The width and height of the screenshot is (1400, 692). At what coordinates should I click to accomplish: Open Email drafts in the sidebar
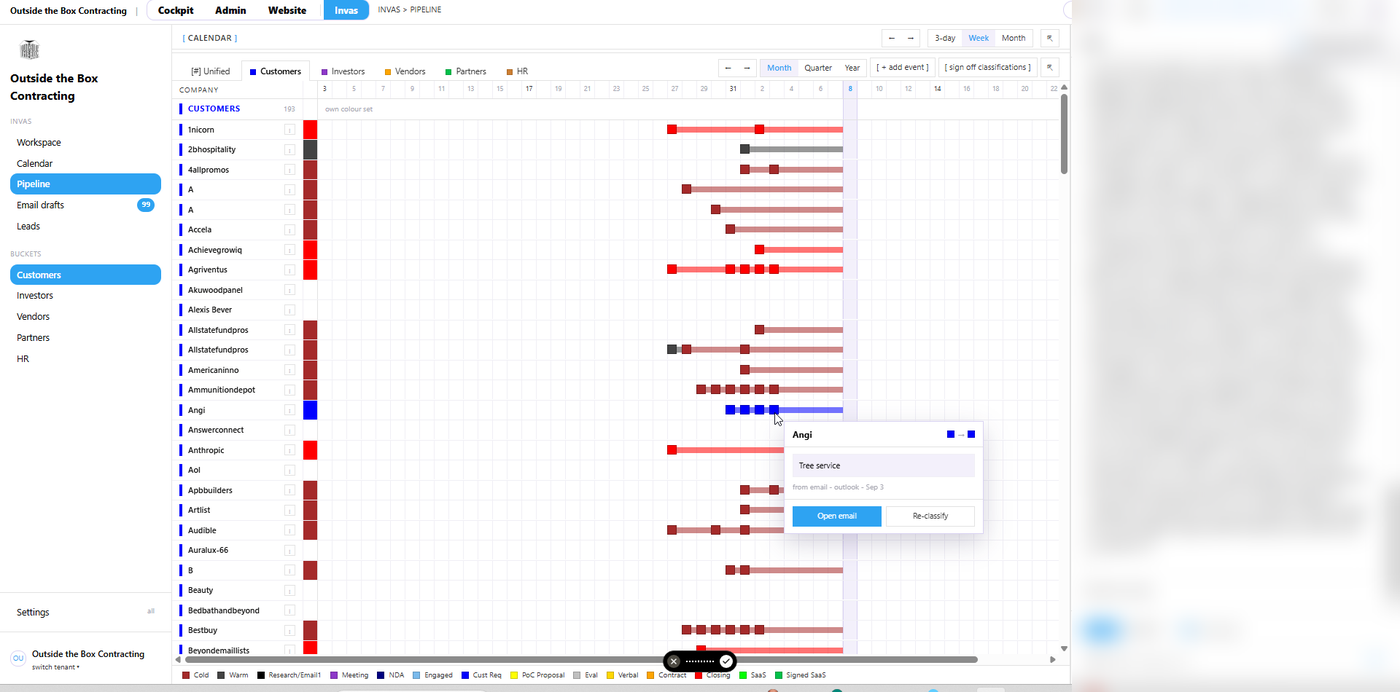pyautogui.click(x=40, y=205)
